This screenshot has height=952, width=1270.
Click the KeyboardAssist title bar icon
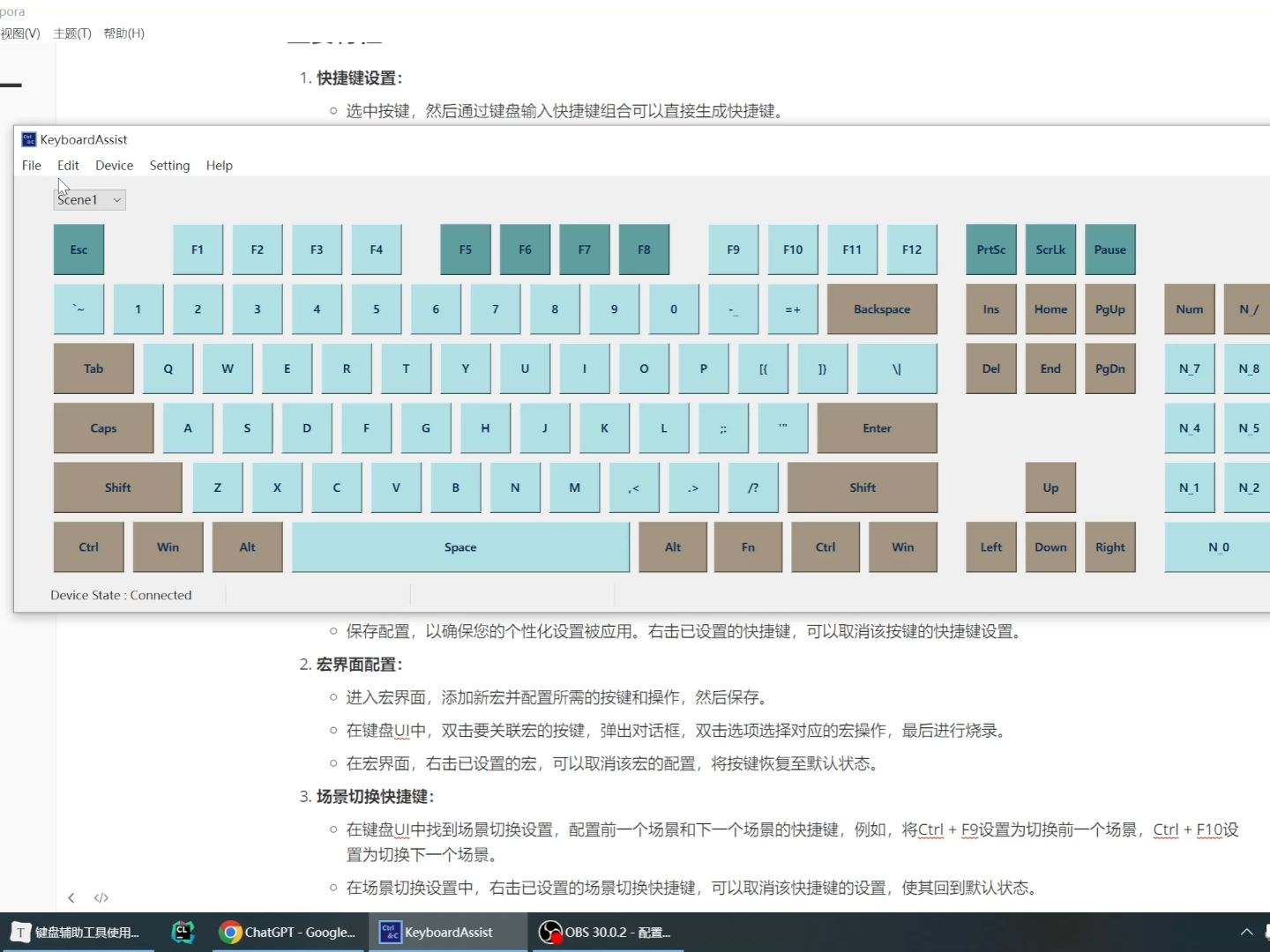[28, 139]
